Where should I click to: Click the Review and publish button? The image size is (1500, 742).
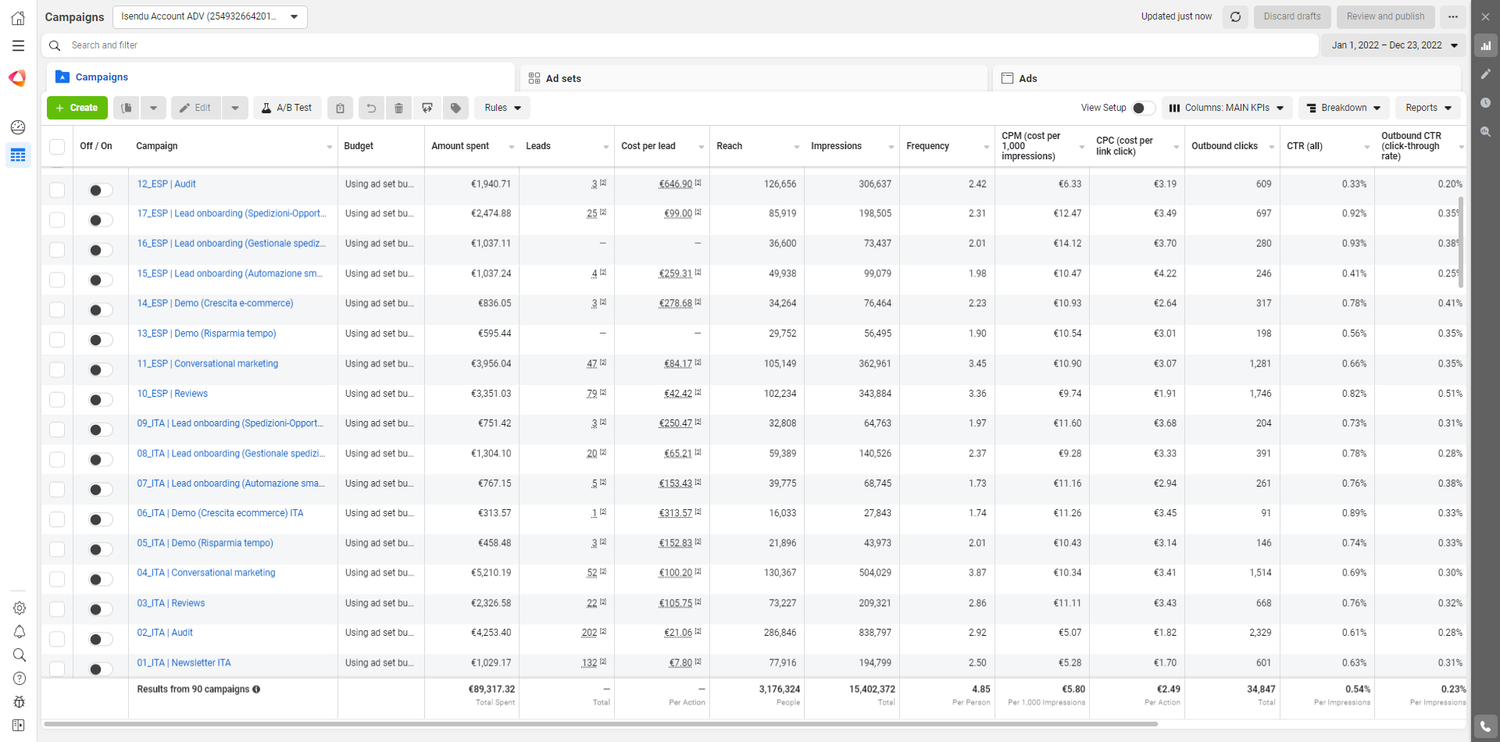coord(1385,17)
